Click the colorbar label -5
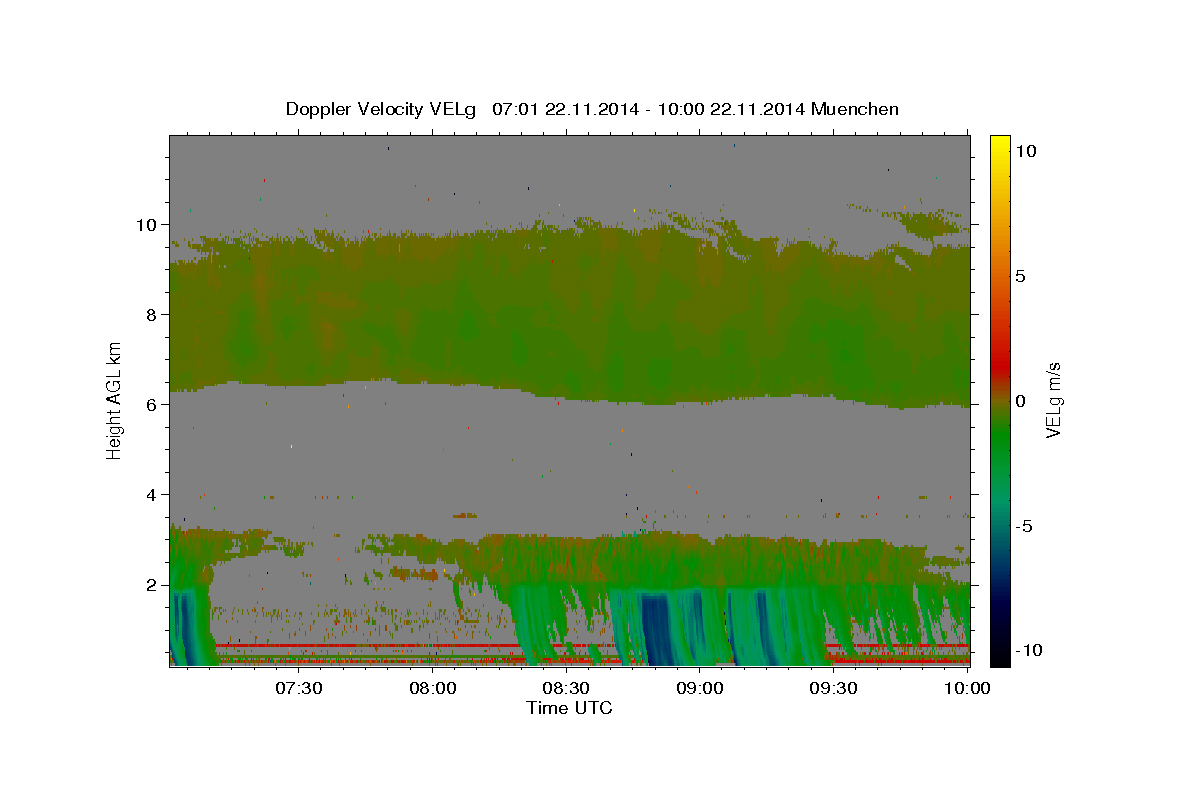Image resolution: width=1200 pixels, height=800 pixels. pyautogui.click(x=1026, y=526)
